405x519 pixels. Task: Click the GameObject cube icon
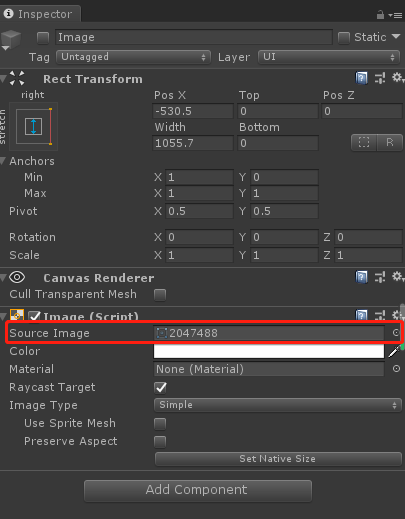11,38
